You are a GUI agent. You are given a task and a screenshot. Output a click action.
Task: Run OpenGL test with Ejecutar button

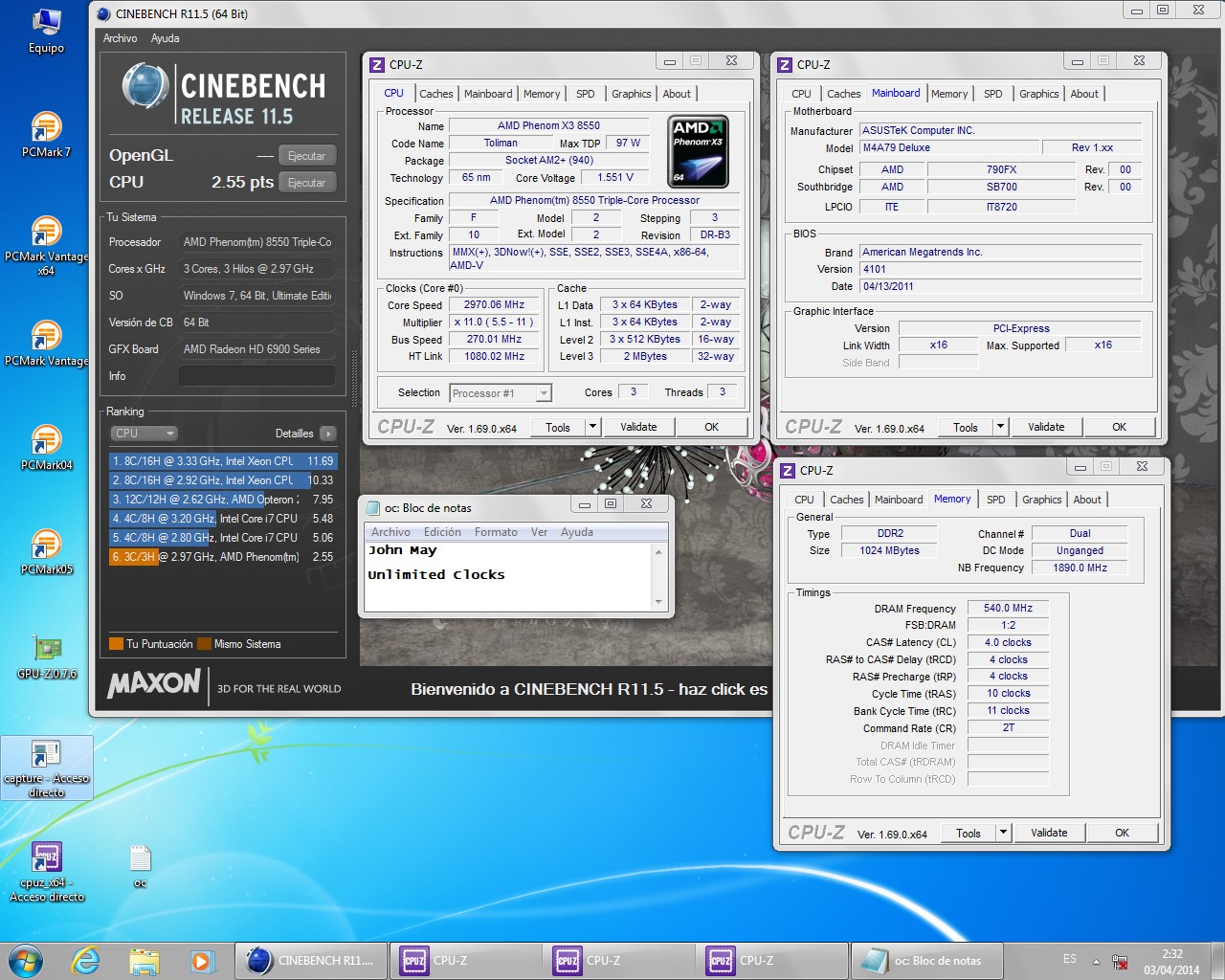coord(306,156)
